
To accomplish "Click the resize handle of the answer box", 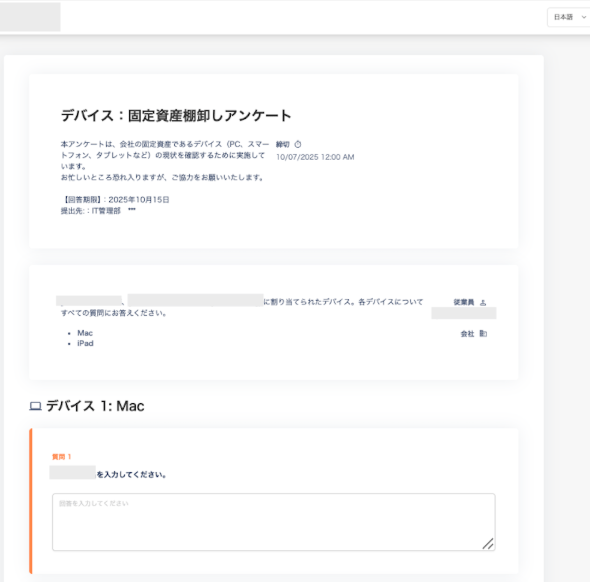I will [488, 544].
